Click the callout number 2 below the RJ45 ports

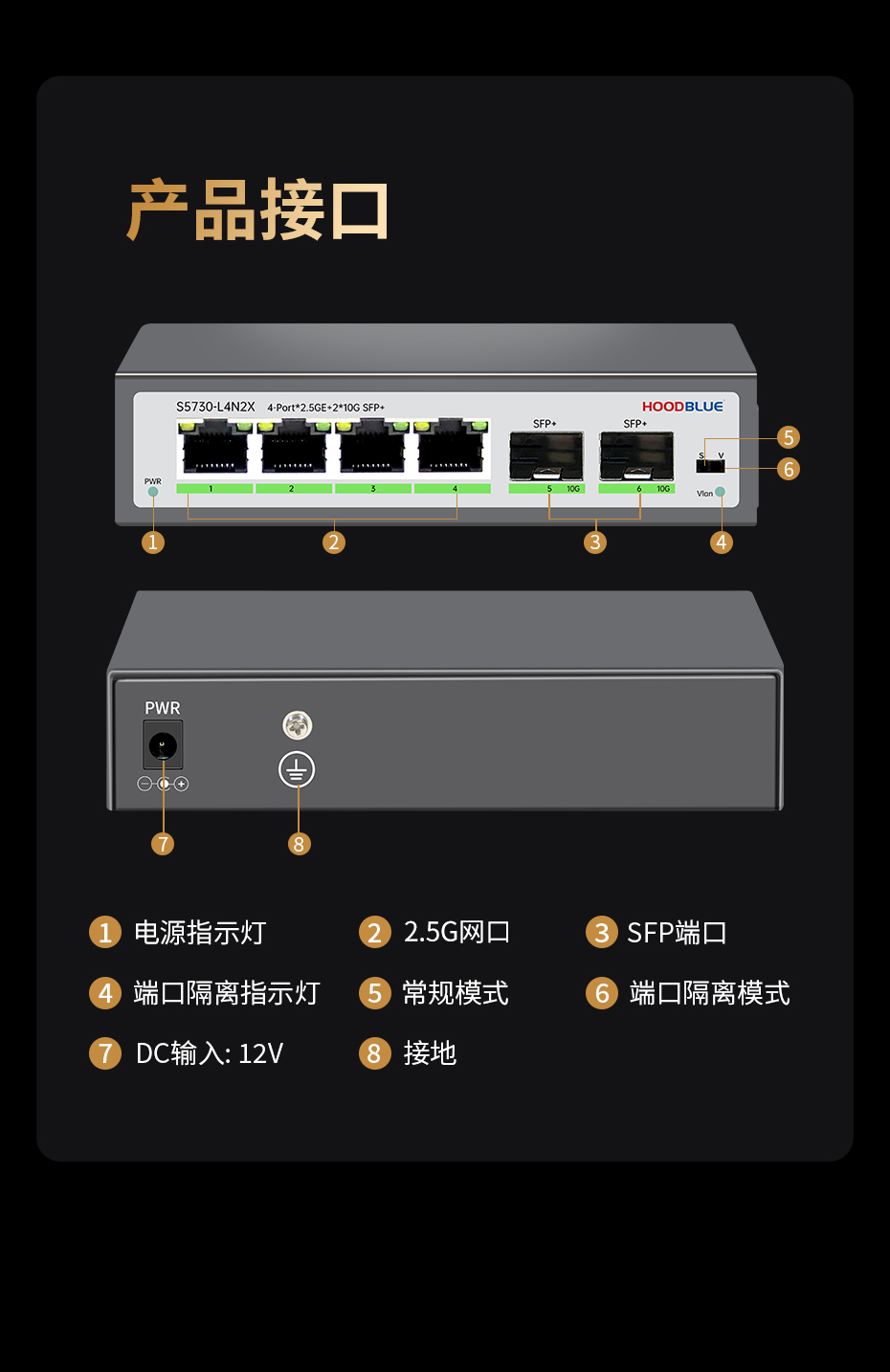pyautogui.click(x=334, y=542)
